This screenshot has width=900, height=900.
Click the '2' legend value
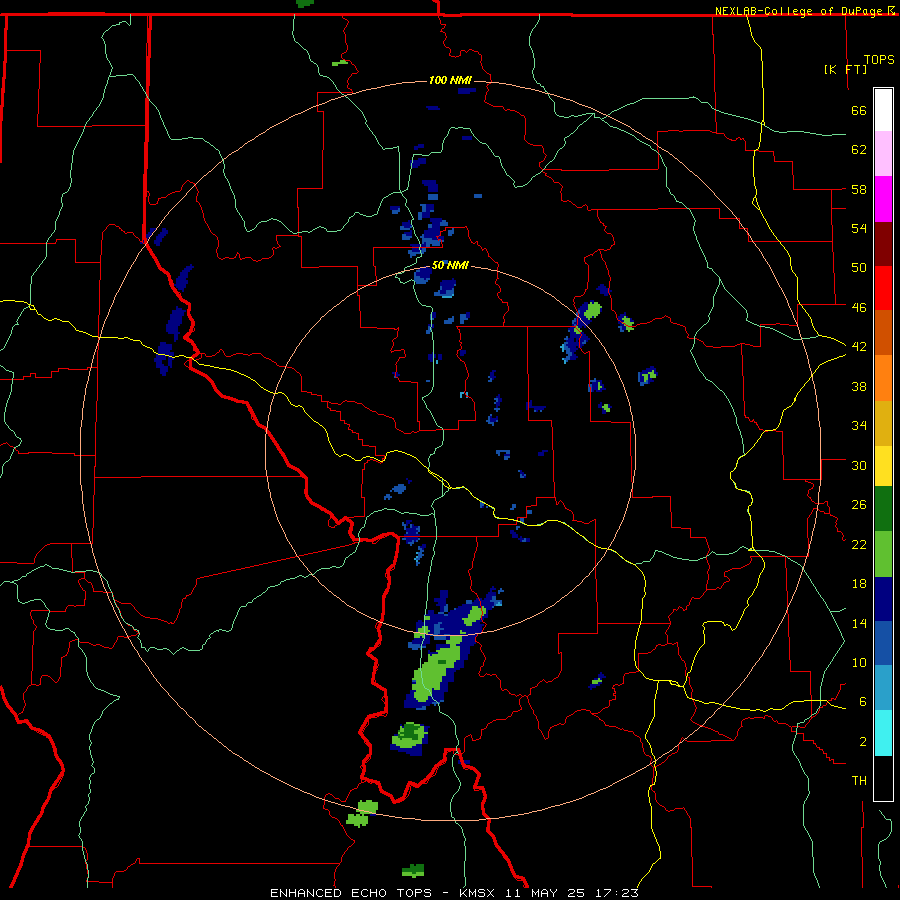point(862,741)
